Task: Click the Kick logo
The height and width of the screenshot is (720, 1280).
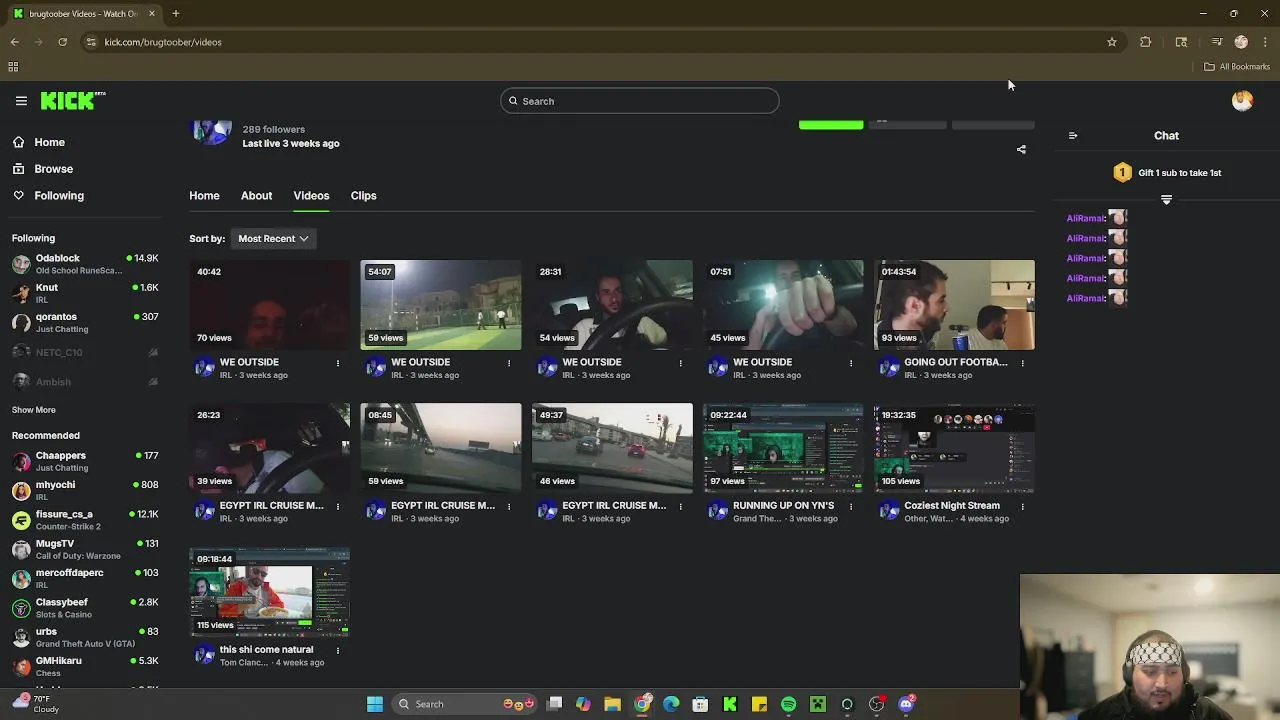Action: (x=72, y=100)
